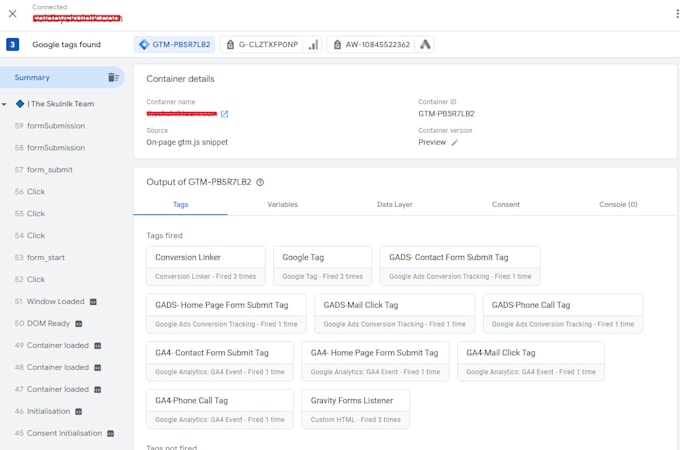Collapse The Skulnik Team event tree
This screenshot has width=680, height=450.
click(4, 104)
